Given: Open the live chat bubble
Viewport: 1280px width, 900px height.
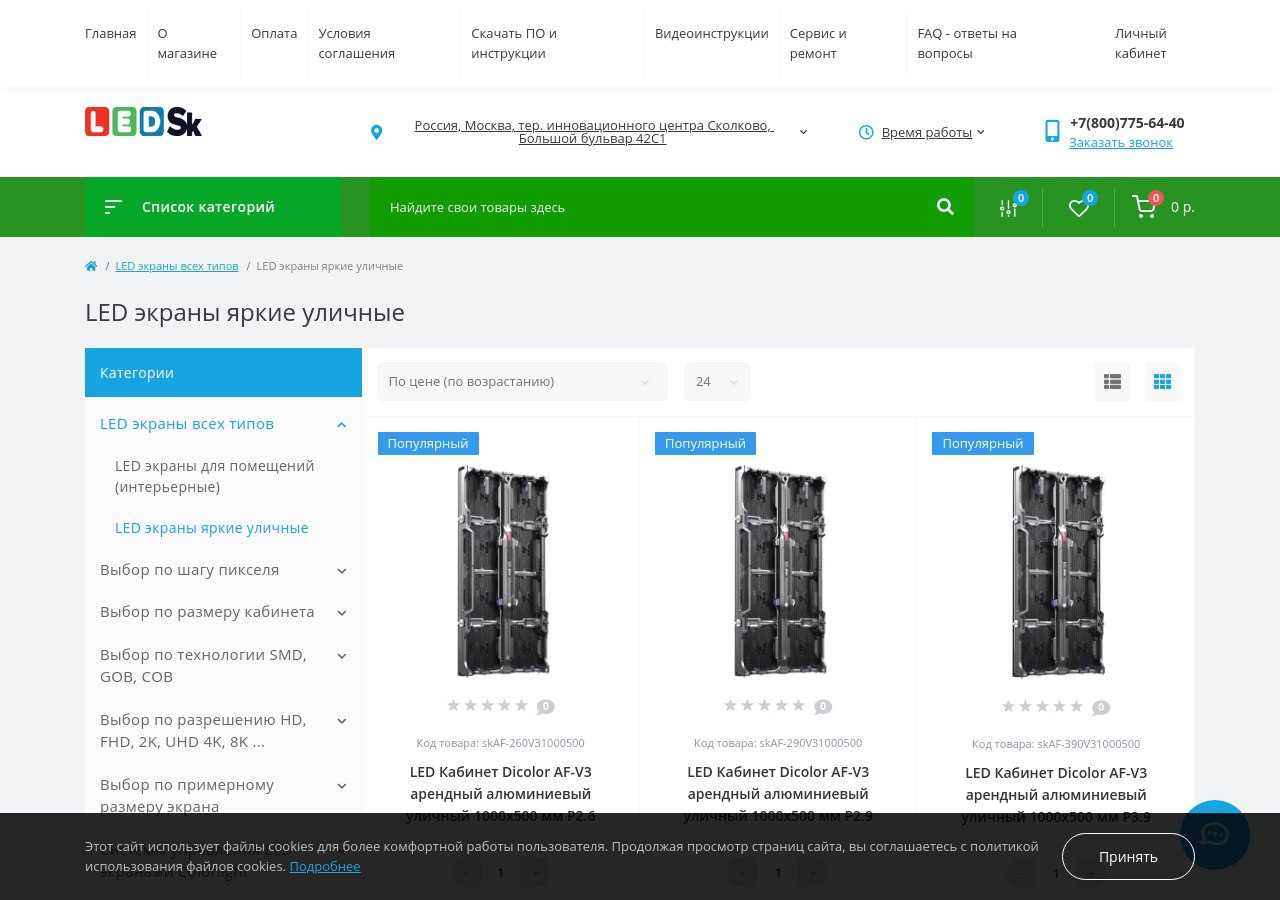Looking at the screenshot, I should coord(1215,835).
